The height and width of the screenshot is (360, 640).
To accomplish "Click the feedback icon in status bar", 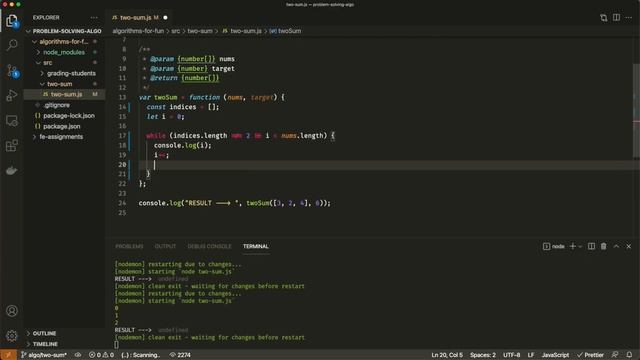I will click(x=615, y=355).
